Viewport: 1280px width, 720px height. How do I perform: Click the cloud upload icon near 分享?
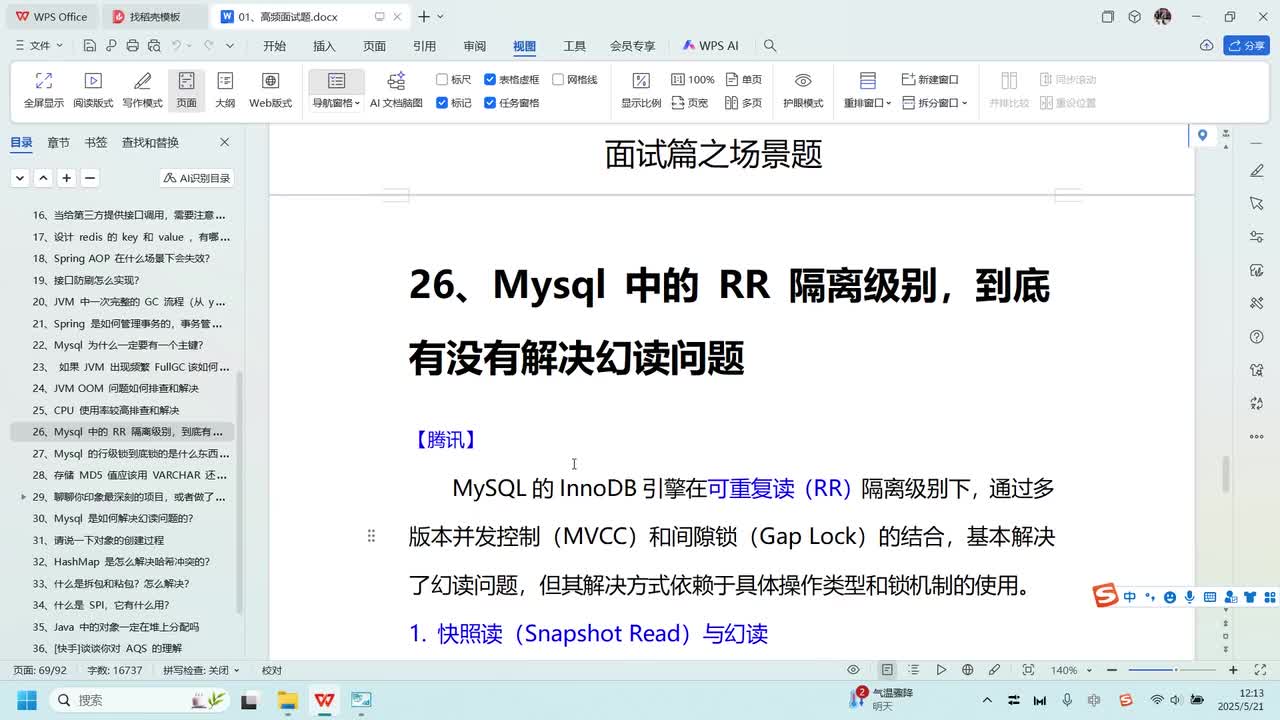click(x=1207, y=46)
